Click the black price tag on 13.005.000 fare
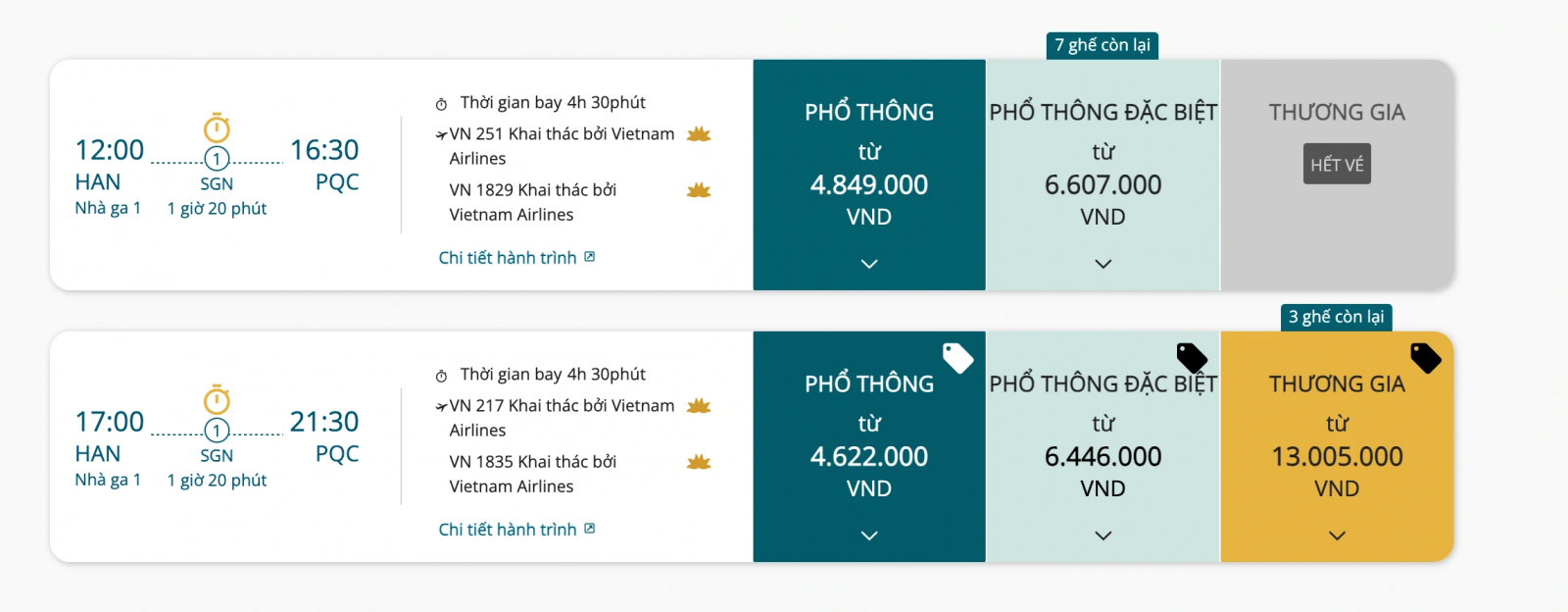1568x612 pixels. pyautogui.click(x=1425, y=358)
